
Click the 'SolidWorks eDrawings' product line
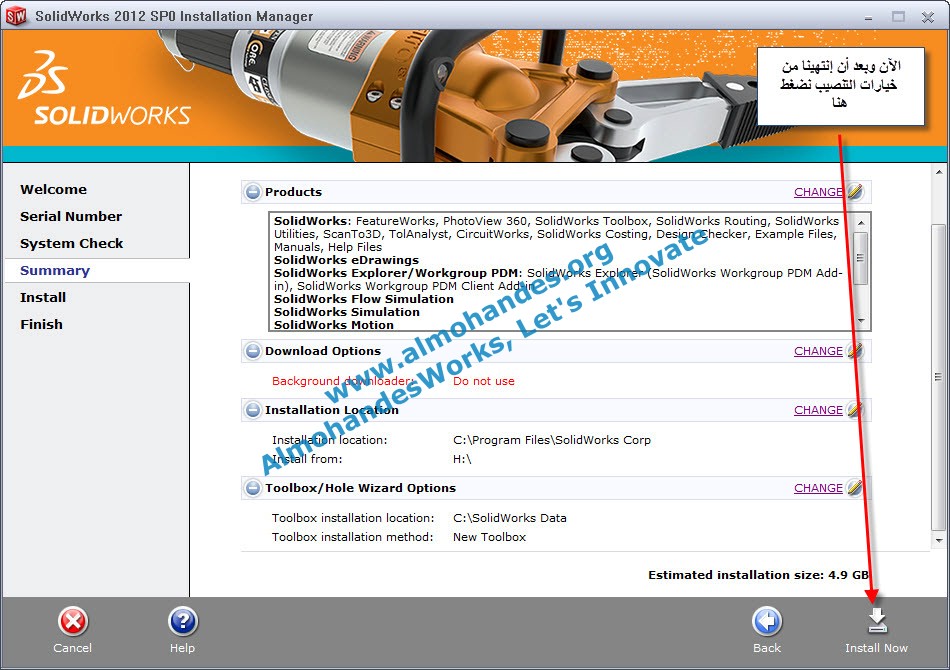coord(346,260)
